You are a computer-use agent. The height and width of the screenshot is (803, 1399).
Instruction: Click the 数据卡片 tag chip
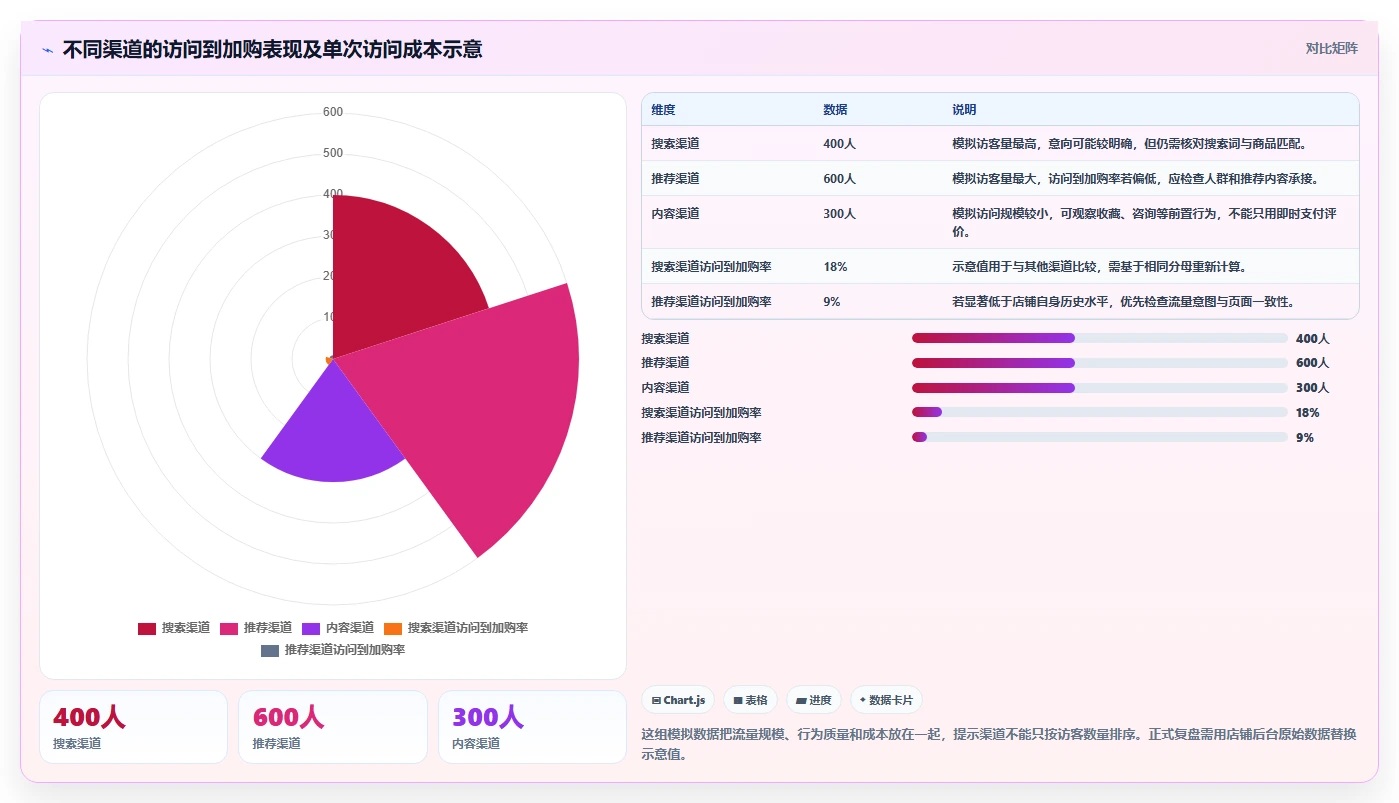click(x=886, y=700)
